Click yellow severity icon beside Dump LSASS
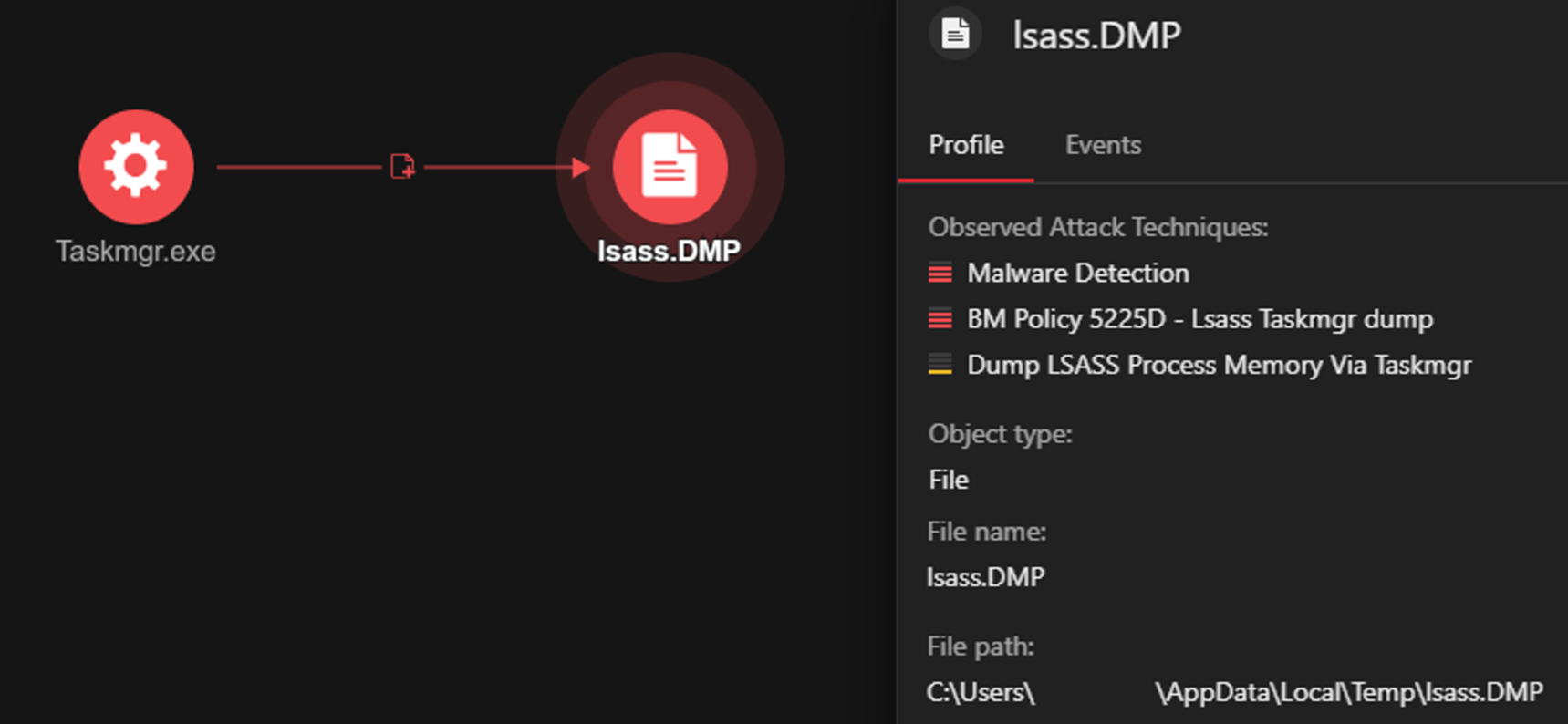Image resolution: width=1568 pixels, height=724 pixels. click(x=940, y=365)
